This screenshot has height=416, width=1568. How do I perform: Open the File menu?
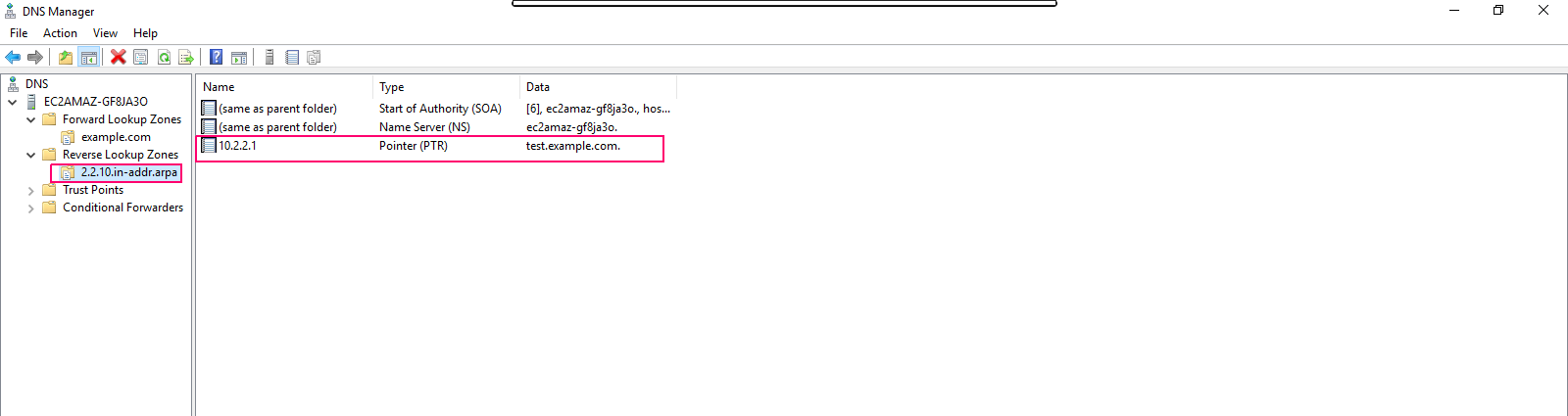[x=19, y=33]
